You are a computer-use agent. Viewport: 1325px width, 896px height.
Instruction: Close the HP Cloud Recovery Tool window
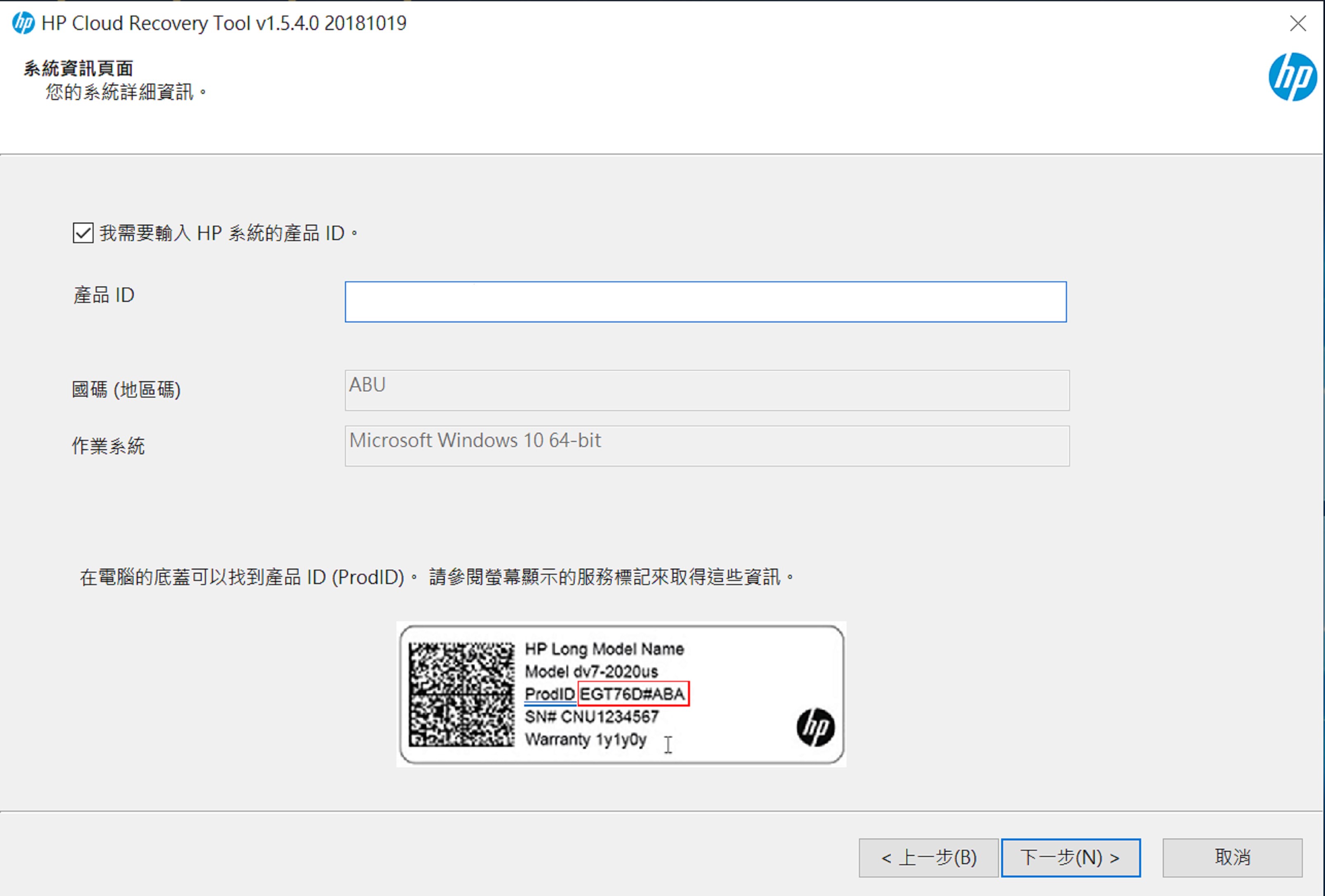pos(1298,23)
